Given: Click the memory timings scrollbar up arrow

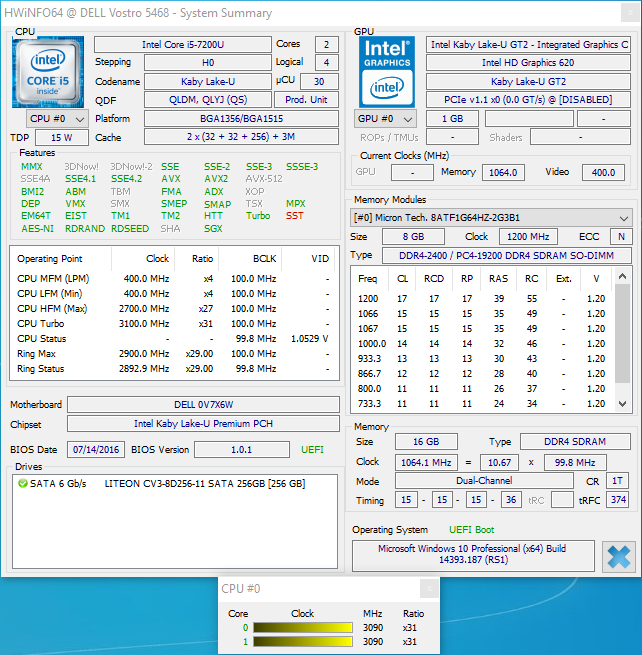Looking at the screenshot, I should [x=622, y=276].
